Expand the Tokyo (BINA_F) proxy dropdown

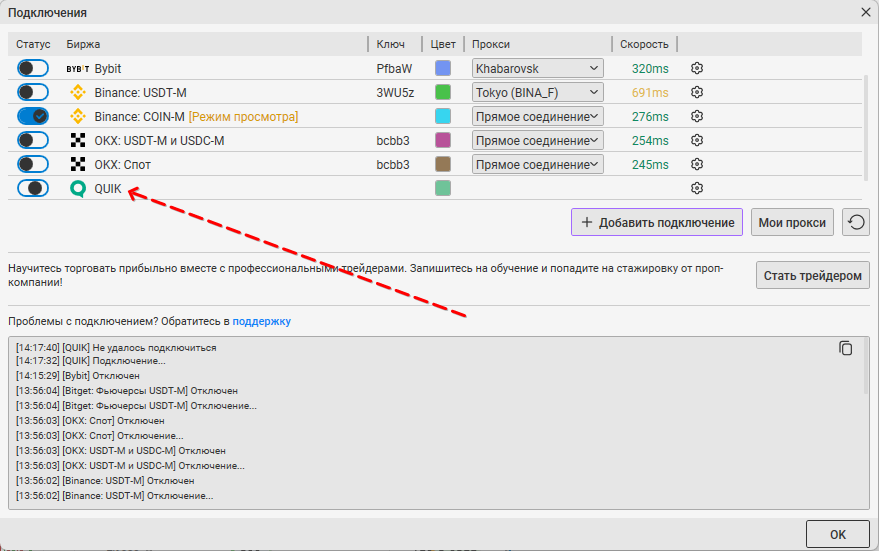click(x=538, y=92)
